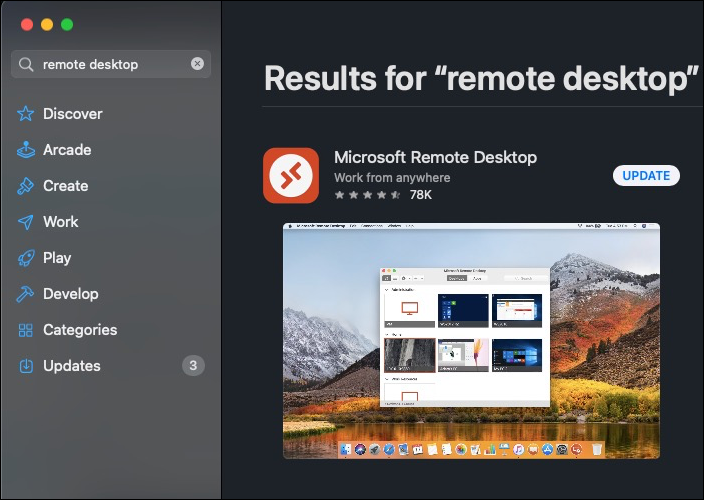Open the Updates download arrow icon
The width and height of the screenshot is (704, 500).
pyautogui.click(x=26, y=366)
